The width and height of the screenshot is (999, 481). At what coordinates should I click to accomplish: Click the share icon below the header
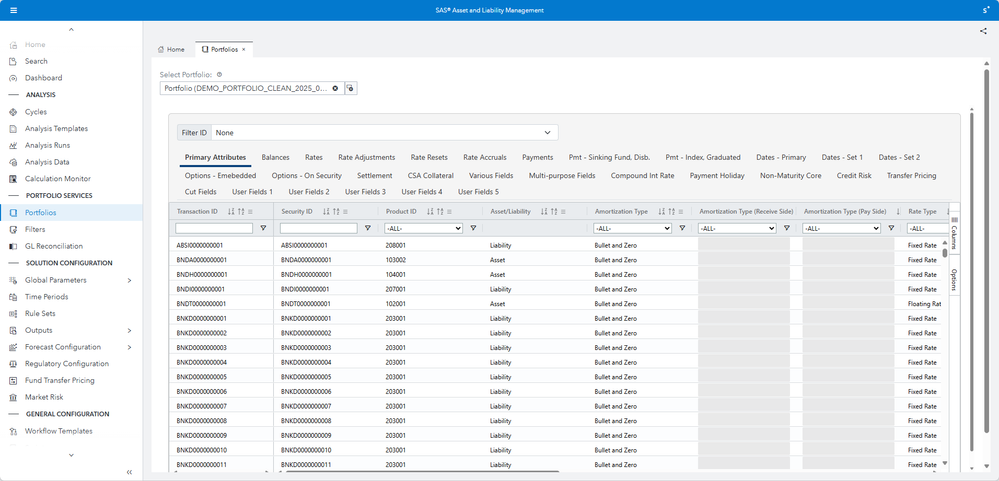tap(984, 31)
